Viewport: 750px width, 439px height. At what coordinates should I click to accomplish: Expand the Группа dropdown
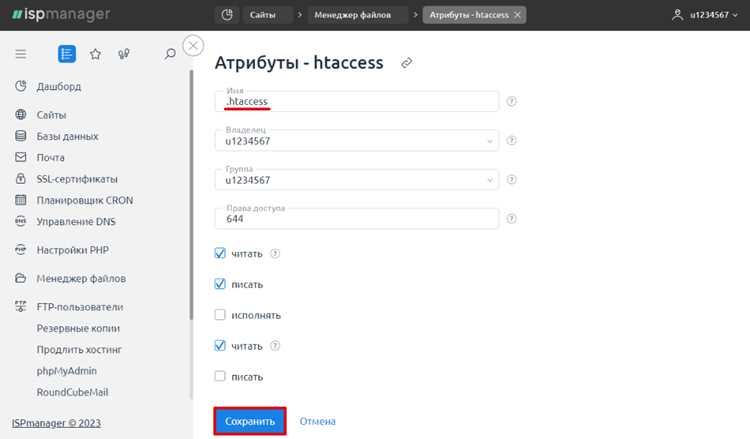click(357, 180)
